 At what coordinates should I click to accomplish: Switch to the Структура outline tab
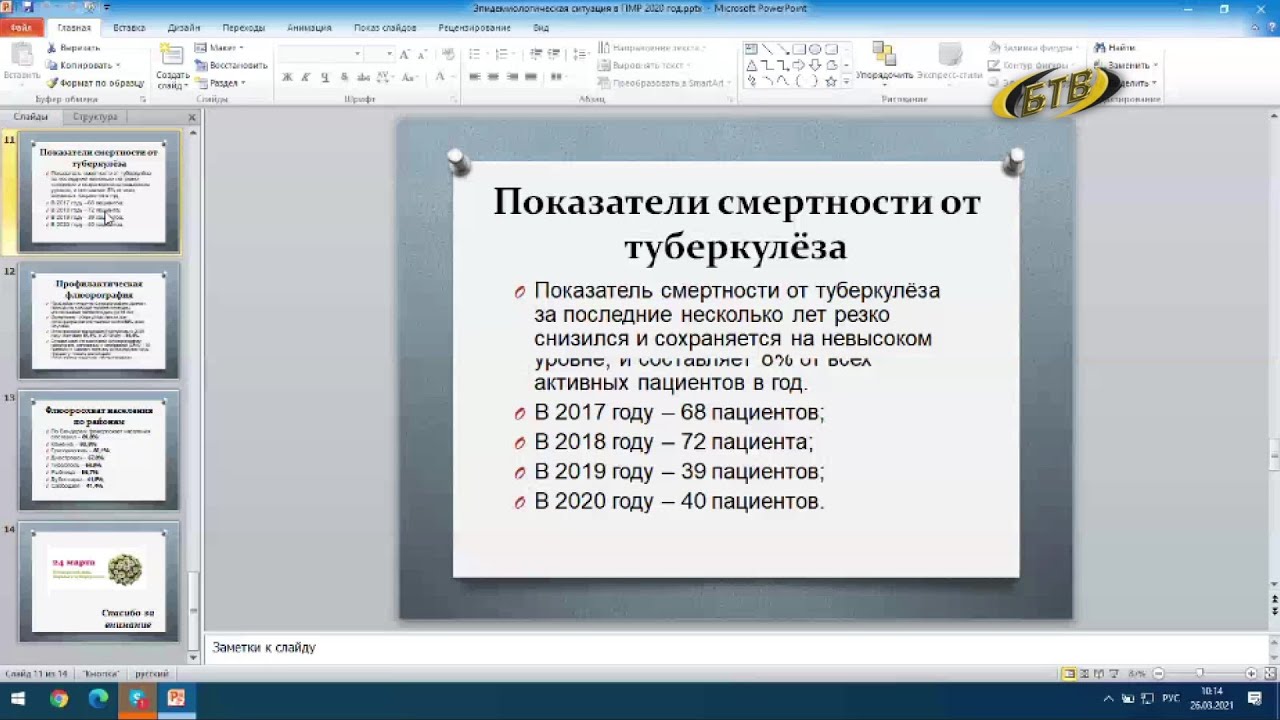click(95, 117)
